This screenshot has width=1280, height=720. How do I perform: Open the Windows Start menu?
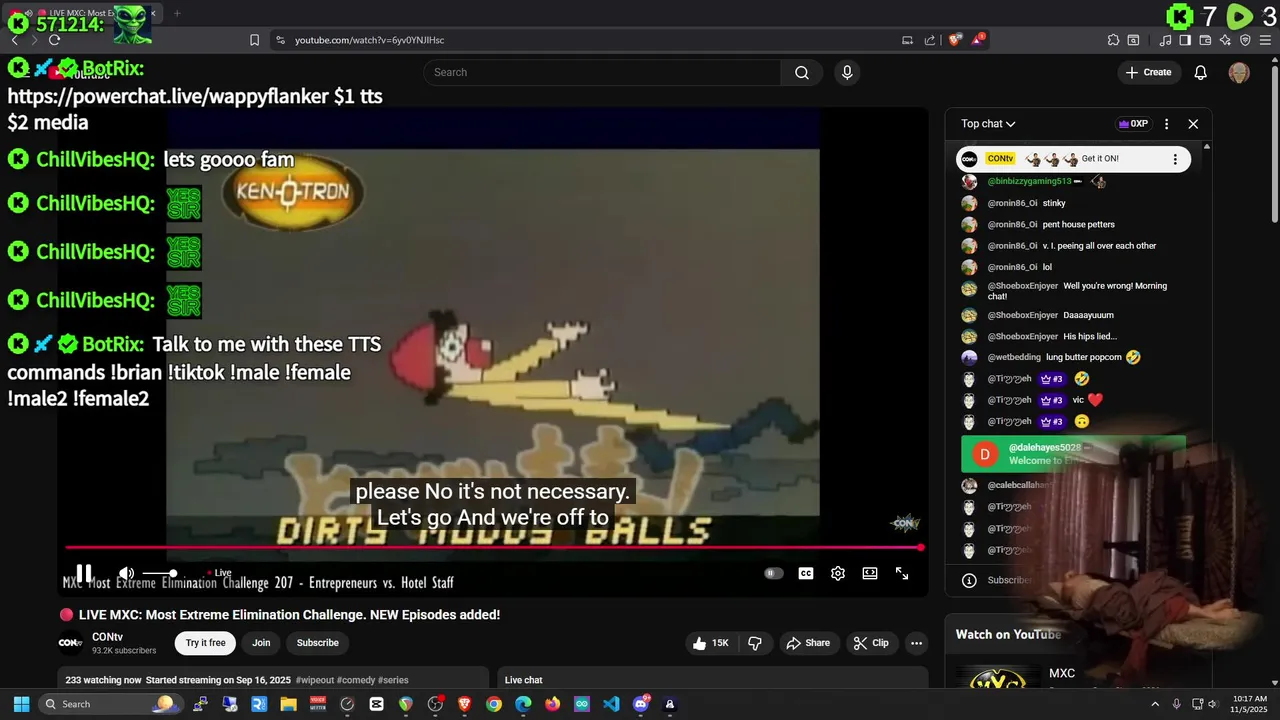pos(21,704)
